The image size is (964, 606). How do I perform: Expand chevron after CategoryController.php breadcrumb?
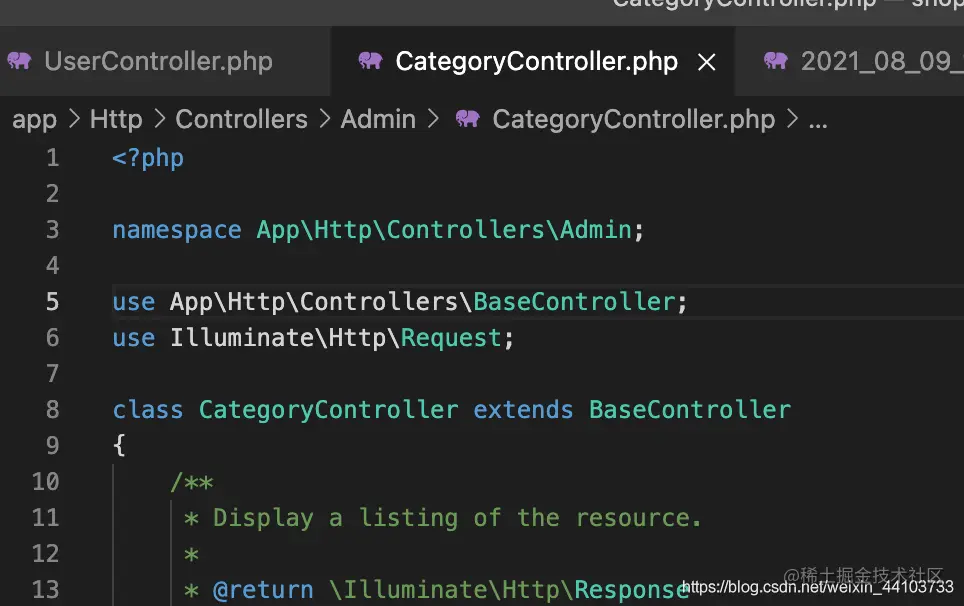tap(792, 119)
